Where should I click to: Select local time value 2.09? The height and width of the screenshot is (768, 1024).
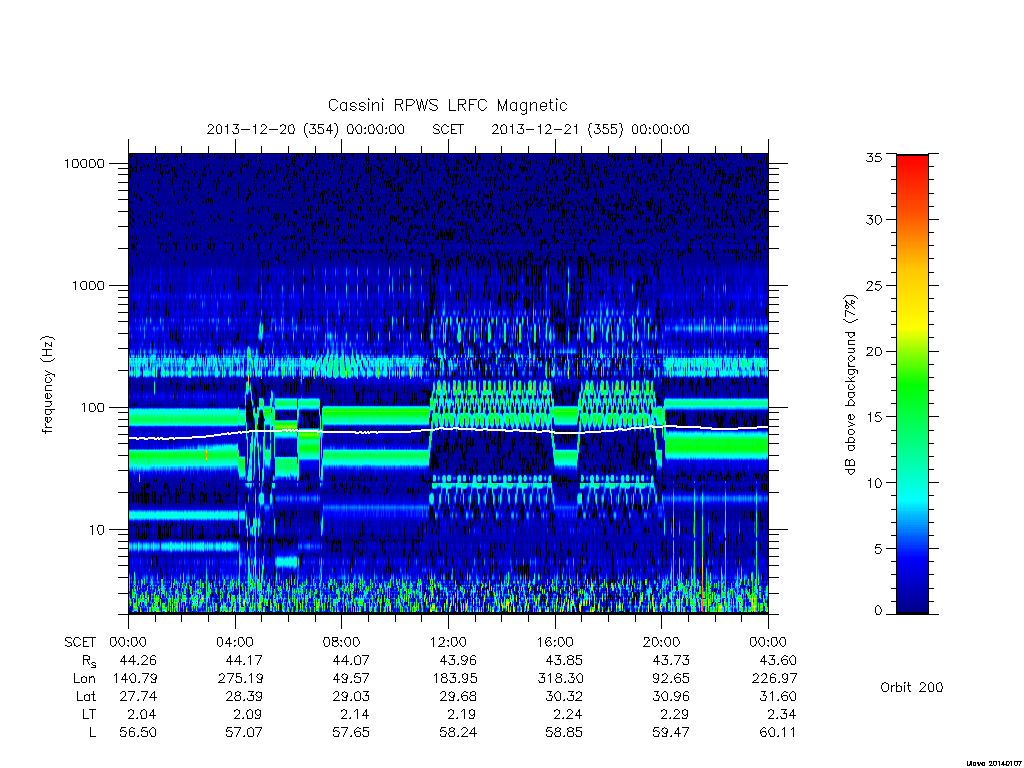pyautogui.click(x=248, y=714)
